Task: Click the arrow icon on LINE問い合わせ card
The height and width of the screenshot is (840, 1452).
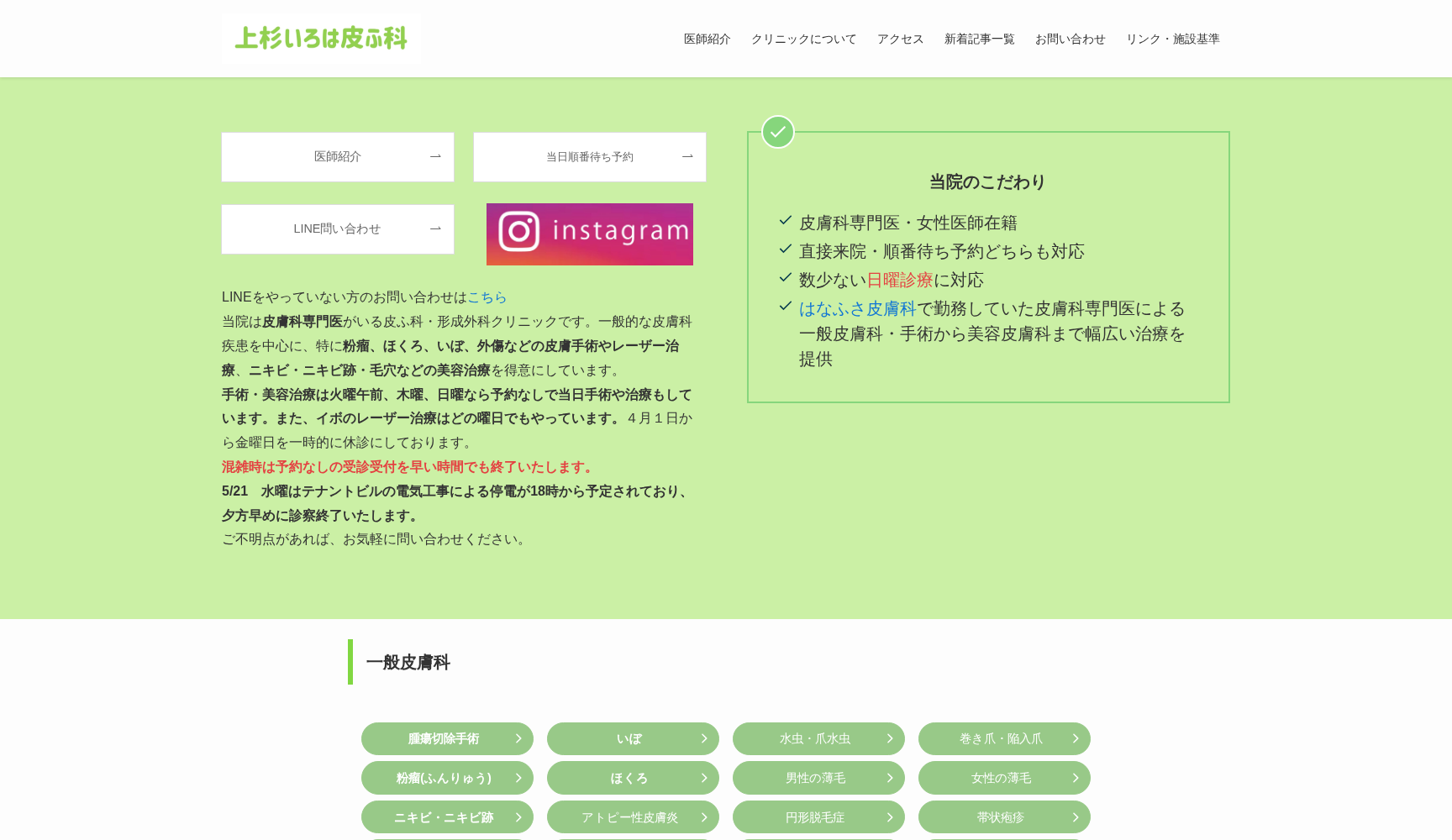Action: pyautogui.click(x=435, y=228)
